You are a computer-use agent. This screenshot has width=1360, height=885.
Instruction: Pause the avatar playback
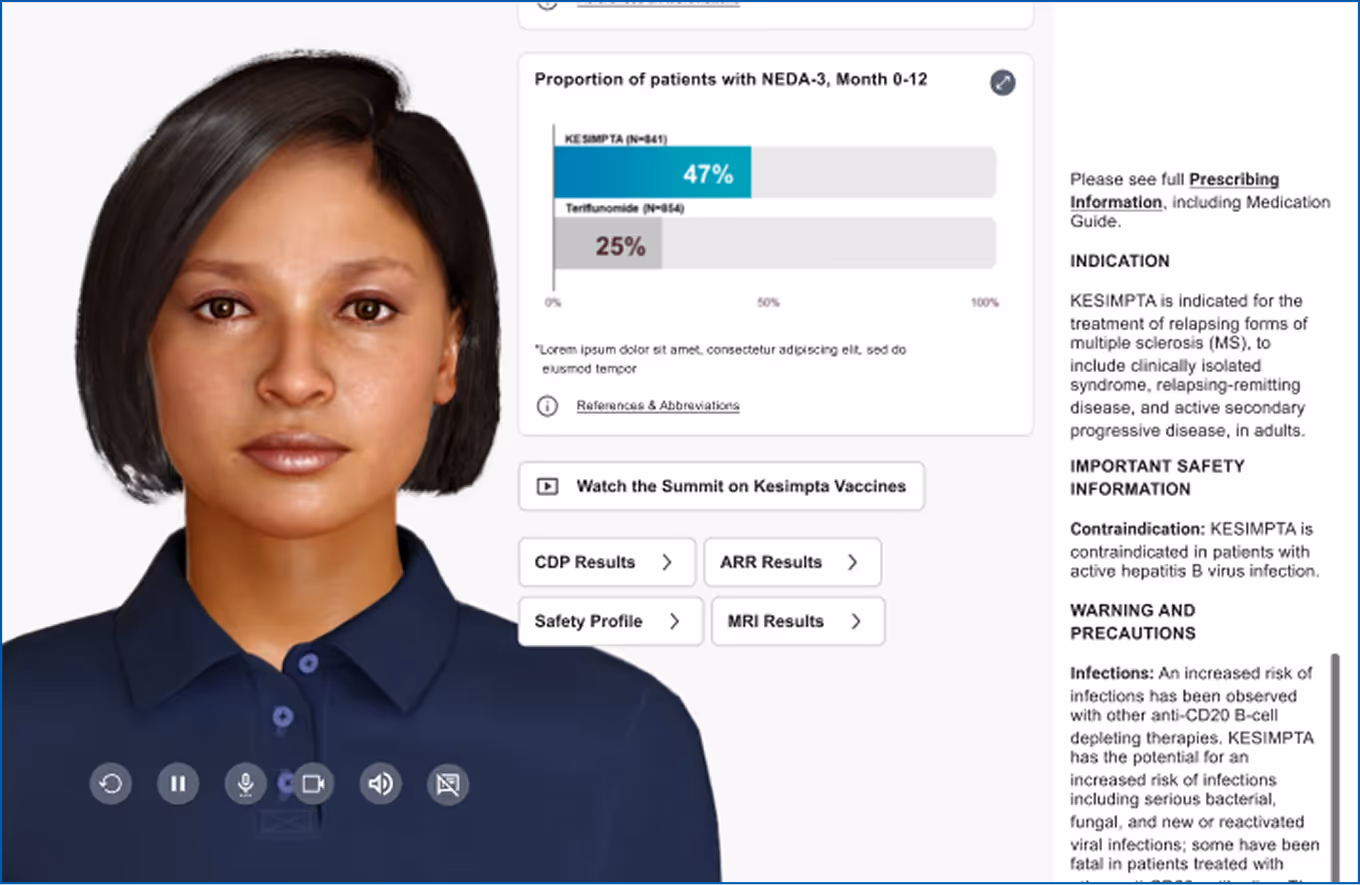pos(178,784)
